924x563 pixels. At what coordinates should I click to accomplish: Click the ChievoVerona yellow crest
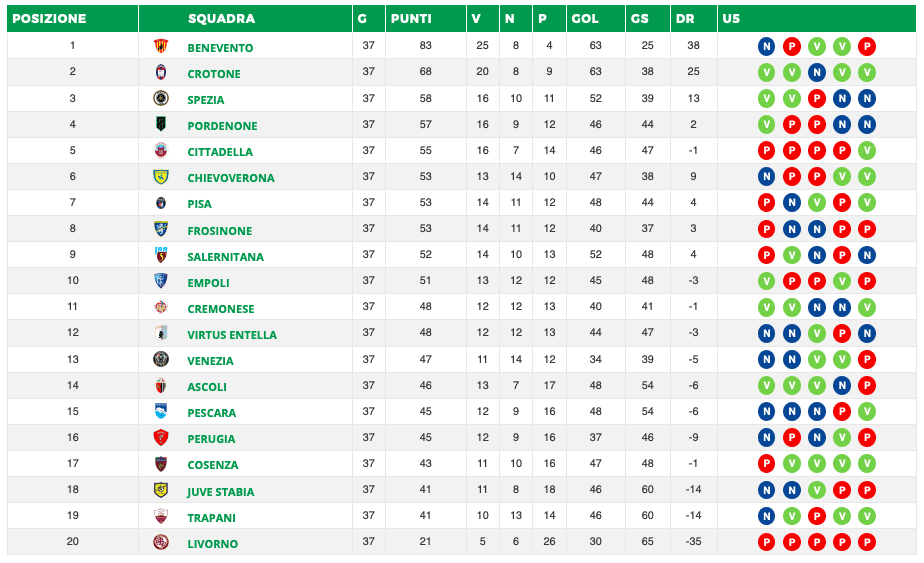coord(160,177)
